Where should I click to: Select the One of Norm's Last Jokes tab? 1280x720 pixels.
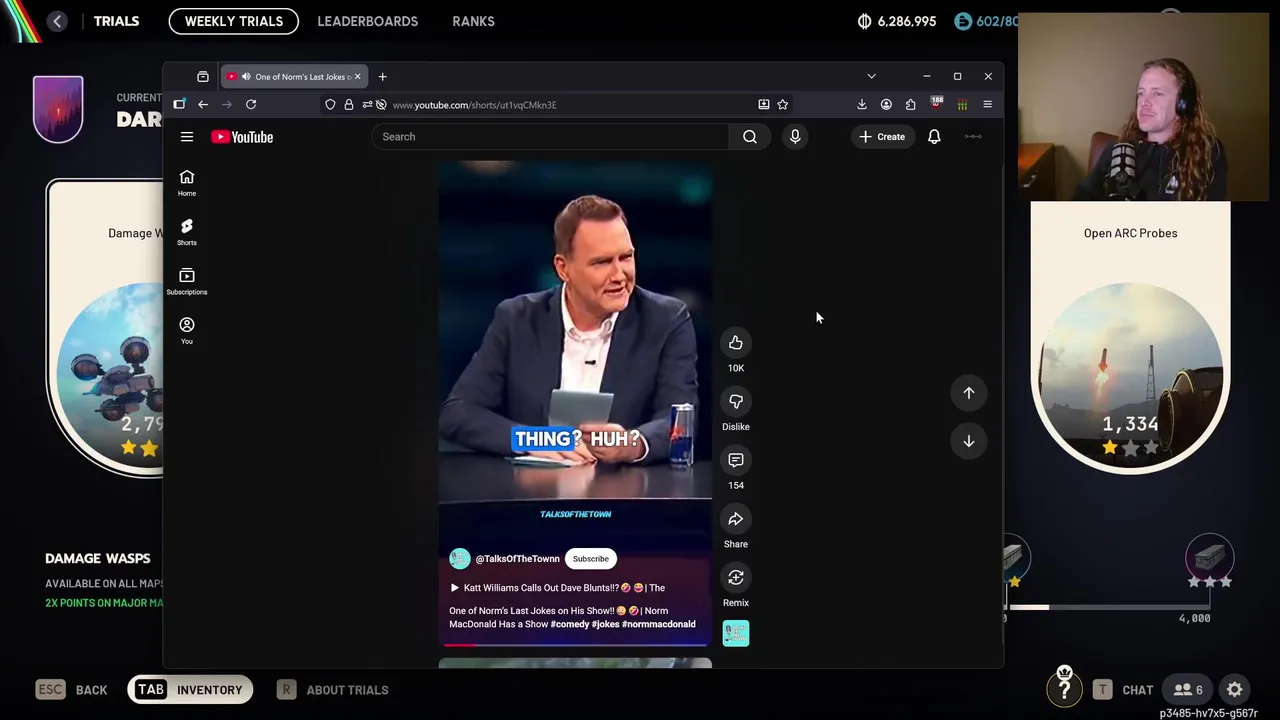[x=295, y=77]
